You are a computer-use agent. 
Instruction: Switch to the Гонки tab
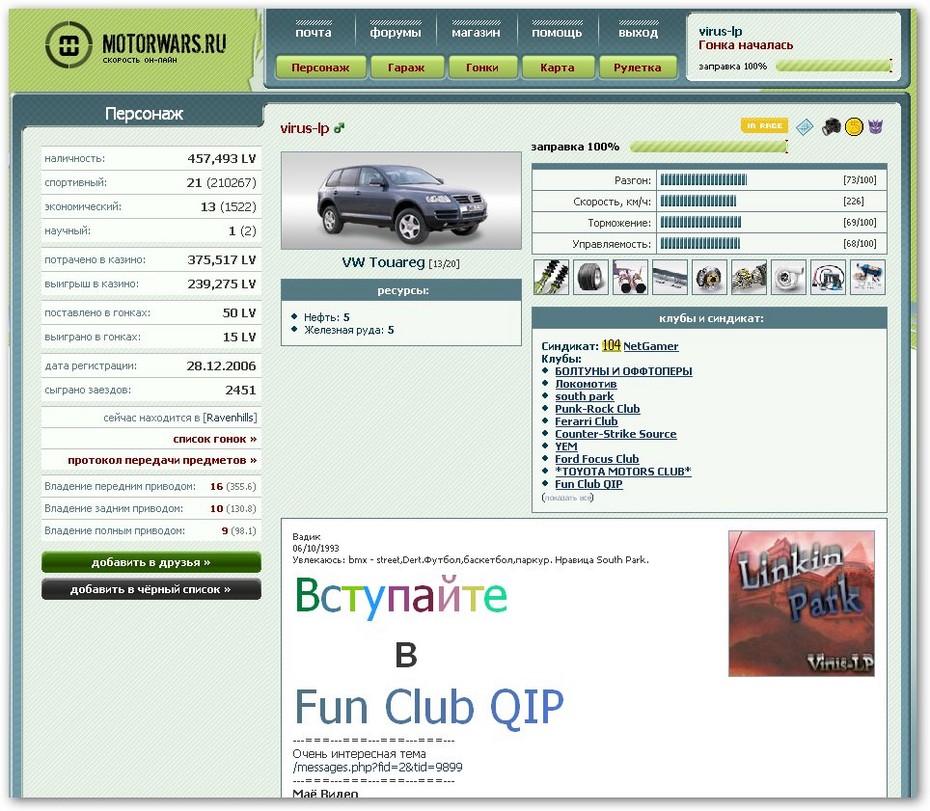coord(482,68)
